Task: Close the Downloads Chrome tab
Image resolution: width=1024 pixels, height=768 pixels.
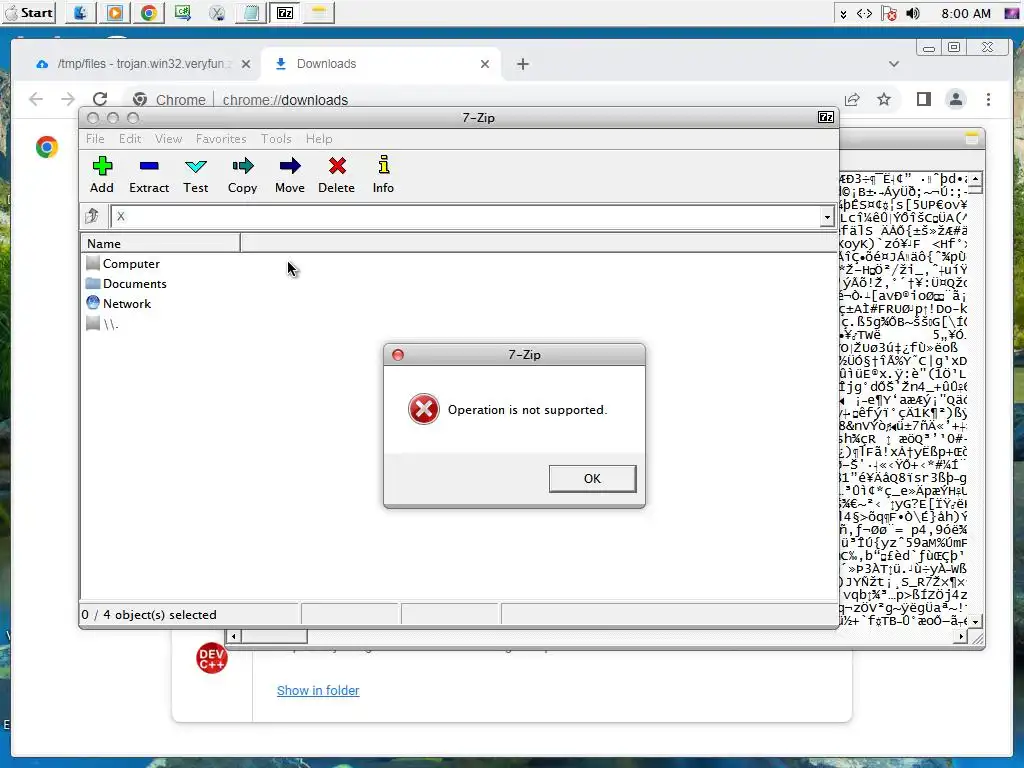Action: pyautogui.click(x=485, y=64)
